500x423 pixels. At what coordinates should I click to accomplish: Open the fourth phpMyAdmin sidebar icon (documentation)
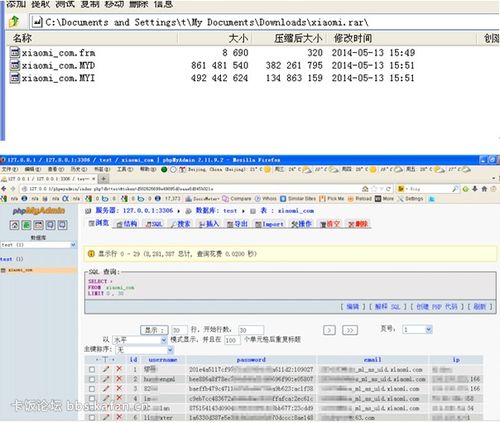[x=50, y=225]
